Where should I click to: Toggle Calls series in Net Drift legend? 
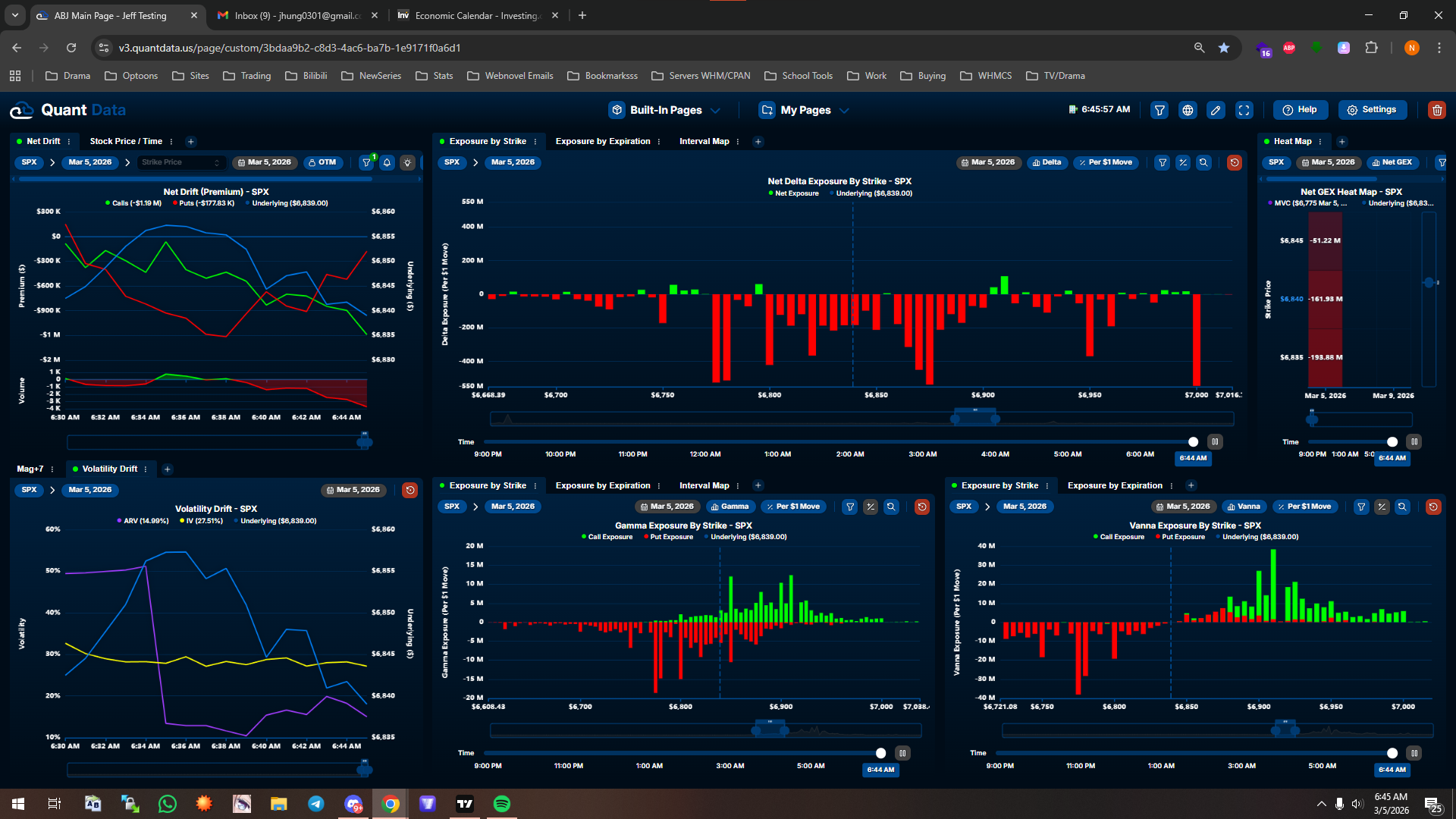133,203
